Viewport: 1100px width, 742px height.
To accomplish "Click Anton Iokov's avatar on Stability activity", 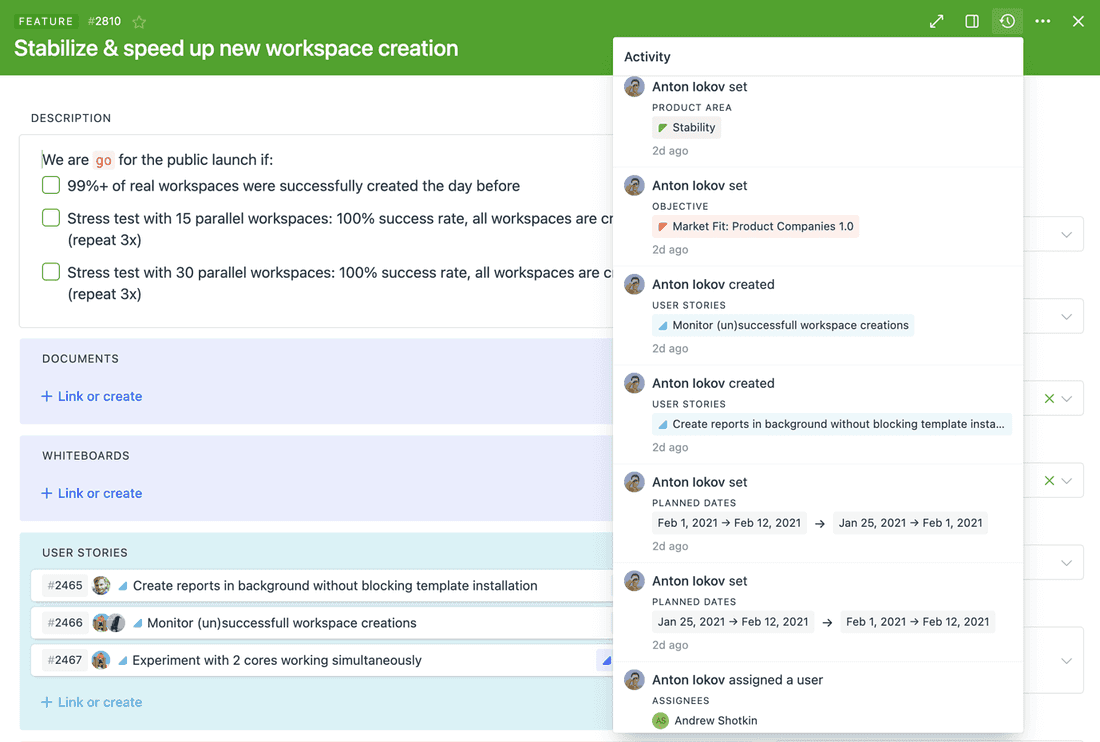I will pos(634,87).
